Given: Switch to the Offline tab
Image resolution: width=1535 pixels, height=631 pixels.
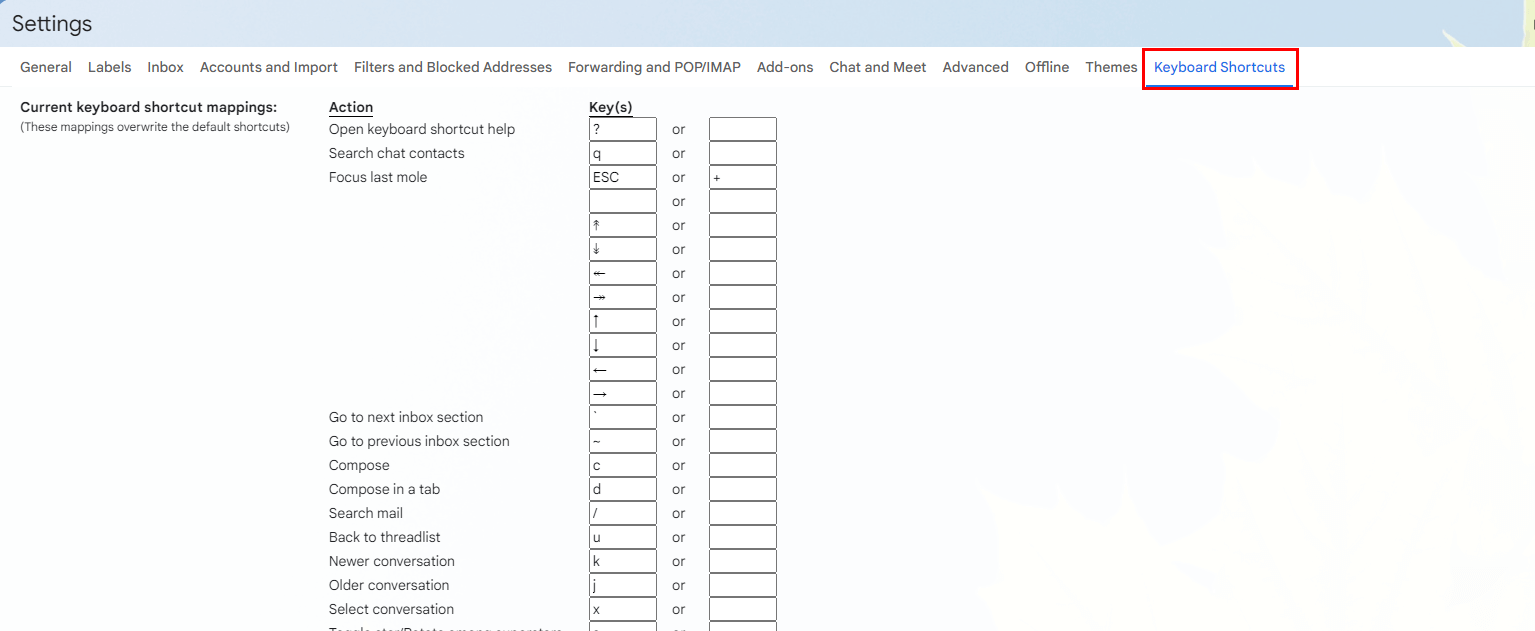Looking at the screenshot, I should coord(1047,67).
